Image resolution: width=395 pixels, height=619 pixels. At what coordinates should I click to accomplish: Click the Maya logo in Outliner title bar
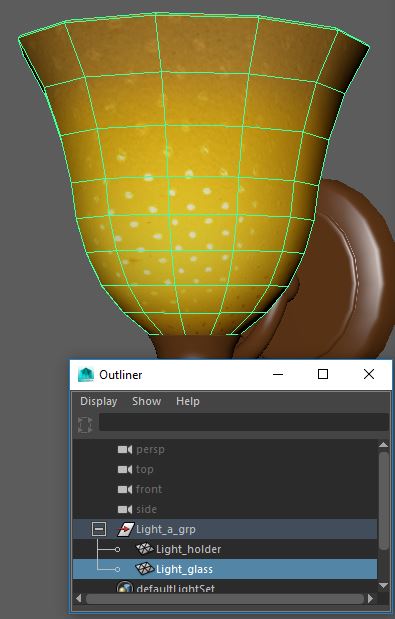tap(86, 375)
